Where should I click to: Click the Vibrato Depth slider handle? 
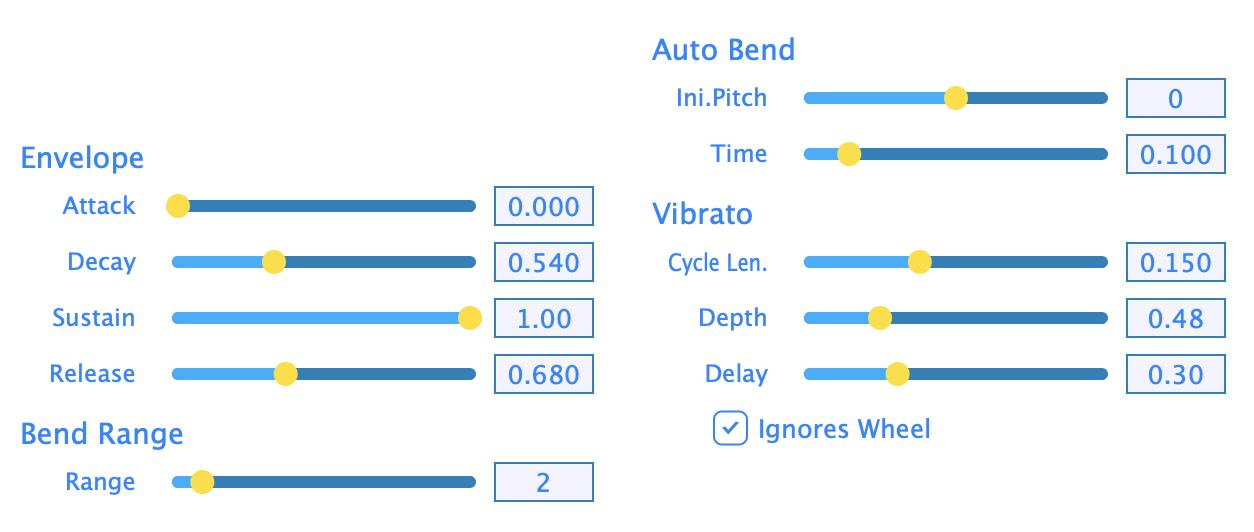pyautogui.click(x=880, y=318)
